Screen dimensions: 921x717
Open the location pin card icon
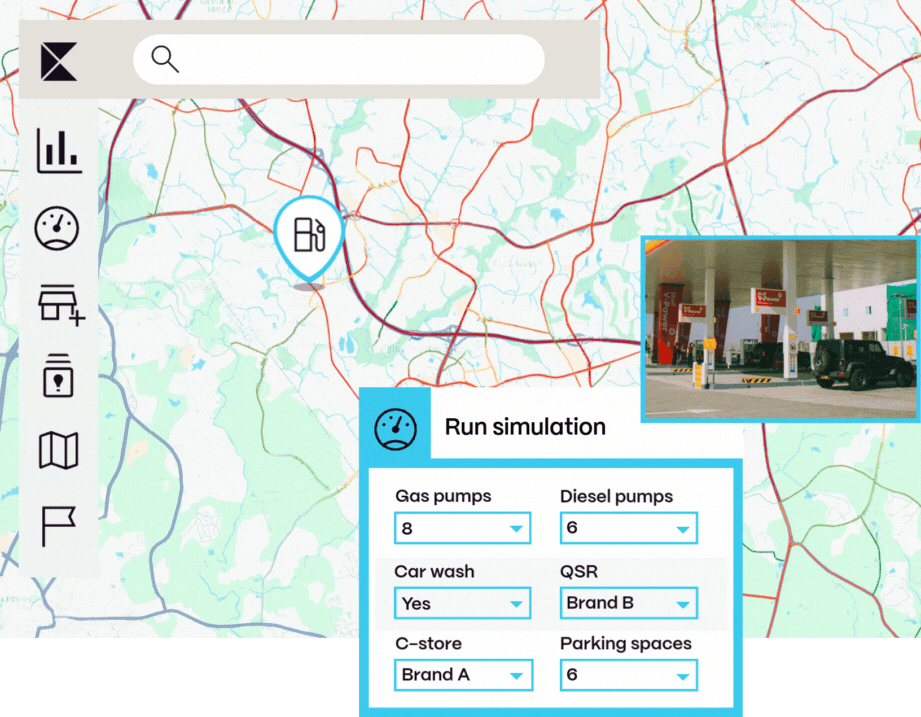(58, 376)
